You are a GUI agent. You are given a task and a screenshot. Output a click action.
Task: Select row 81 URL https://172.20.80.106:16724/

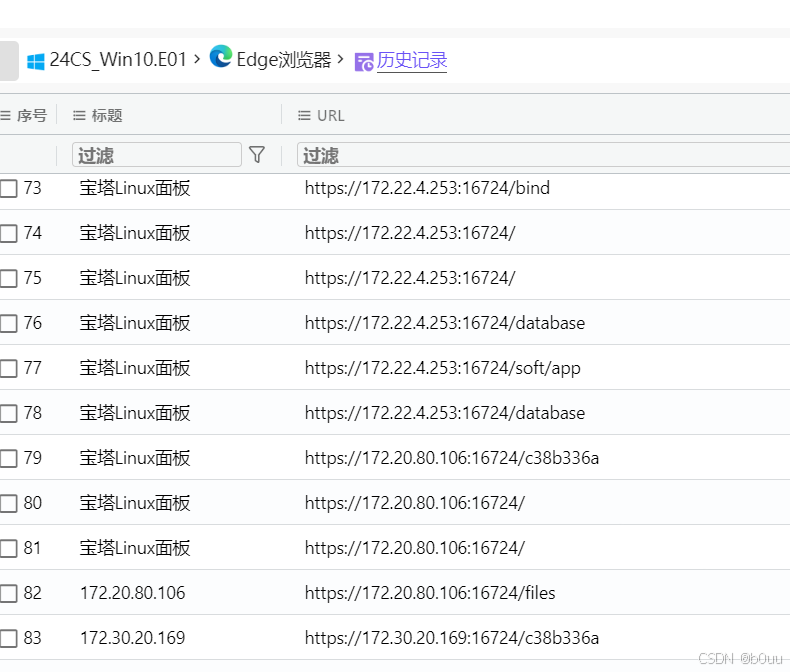tap(415, 548)
